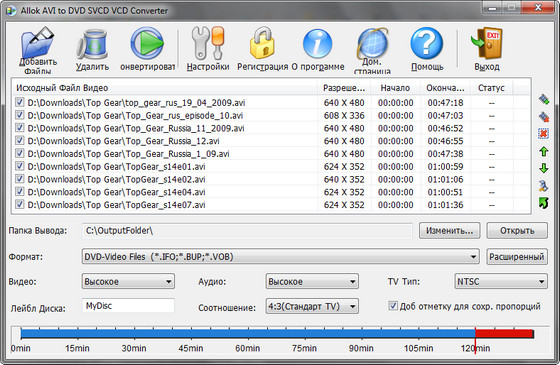Open Настройки wrench and screwdriver icon
The height and width of the screenshot is (365, 560).
pyautogui.click(x=208, y=44)
